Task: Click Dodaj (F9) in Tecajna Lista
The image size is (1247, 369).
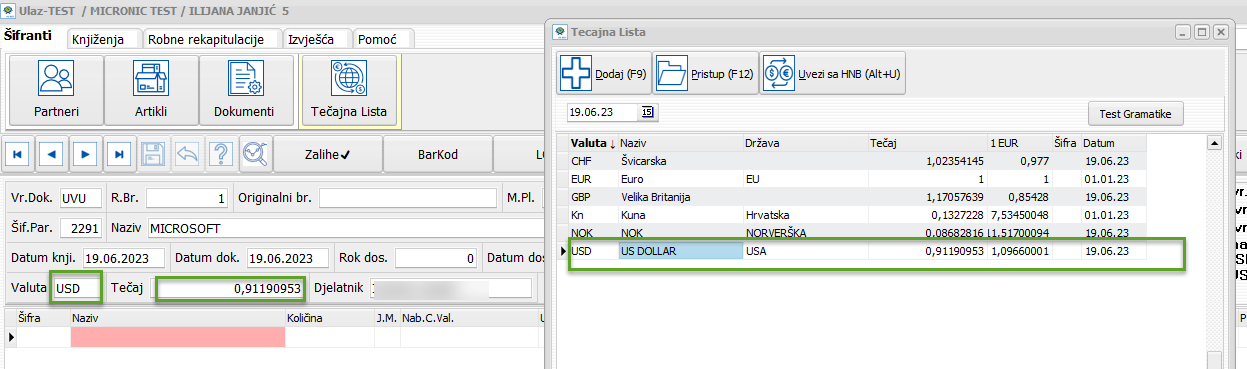Action: 604,74
